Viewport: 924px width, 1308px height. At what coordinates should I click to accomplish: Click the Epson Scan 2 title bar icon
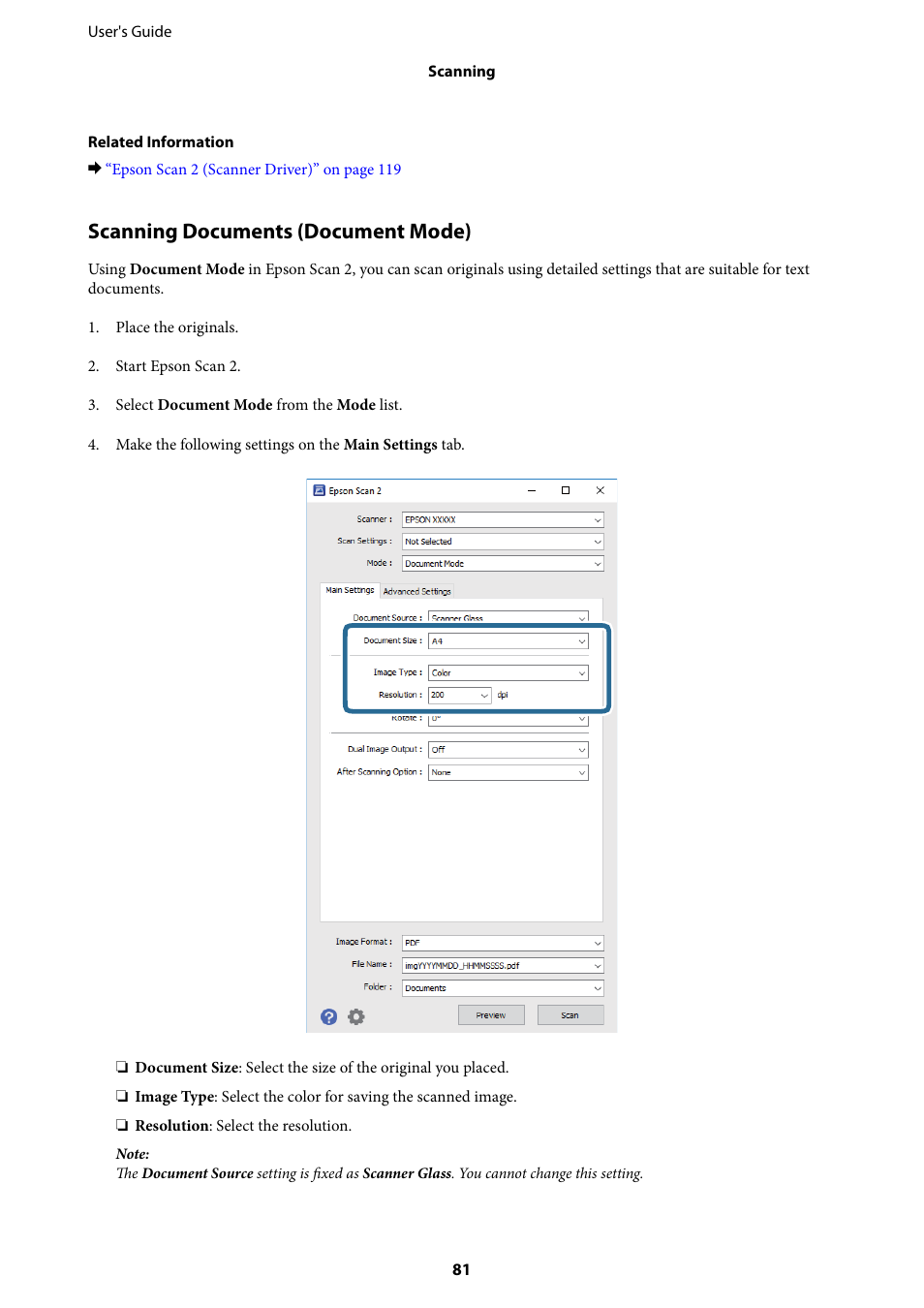click(319, 491)
